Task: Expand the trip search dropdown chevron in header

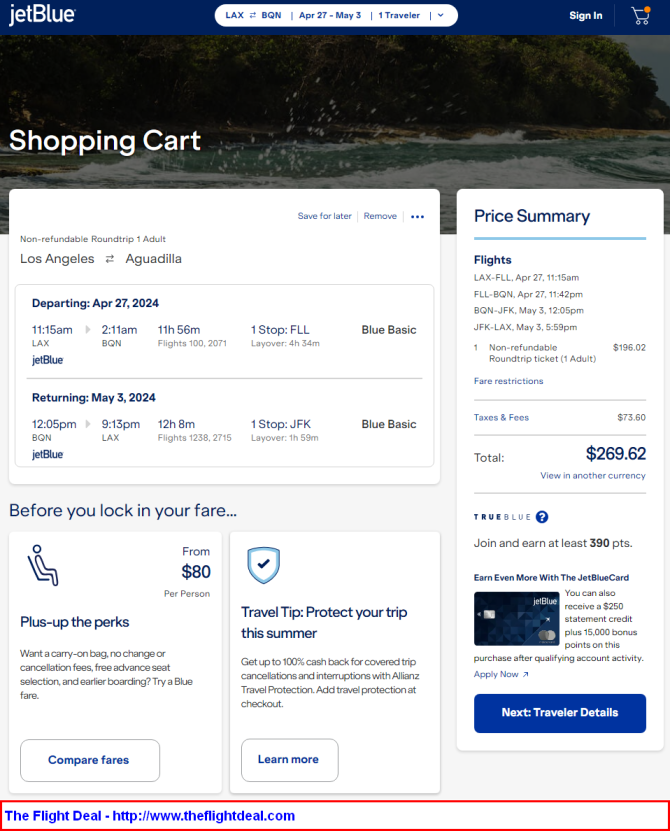Action: [x=440, y=15]
